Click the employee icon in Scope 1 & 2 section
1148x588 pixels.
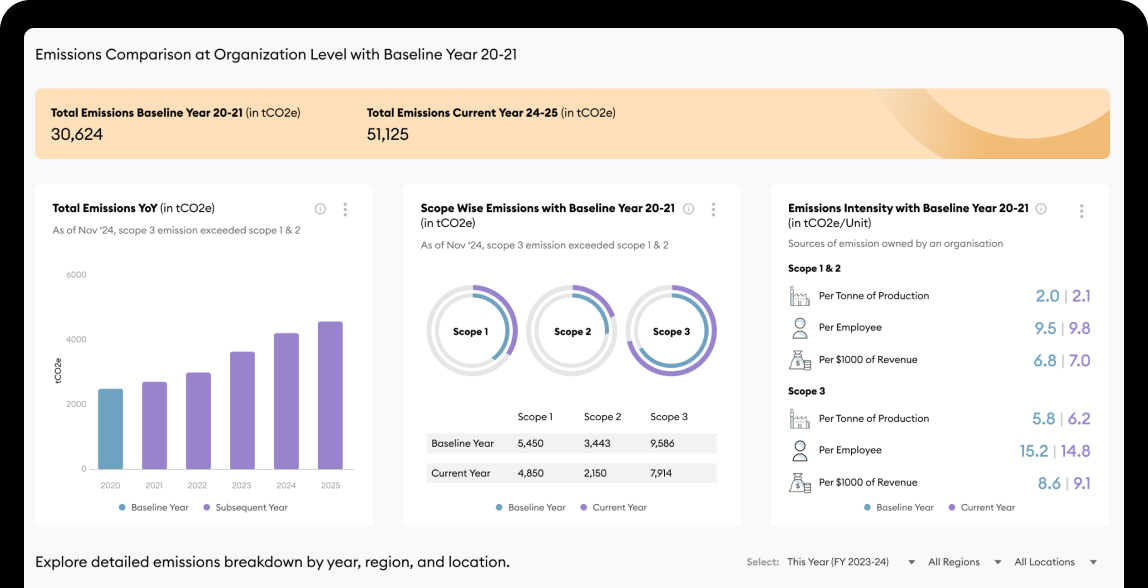[799, 327]
